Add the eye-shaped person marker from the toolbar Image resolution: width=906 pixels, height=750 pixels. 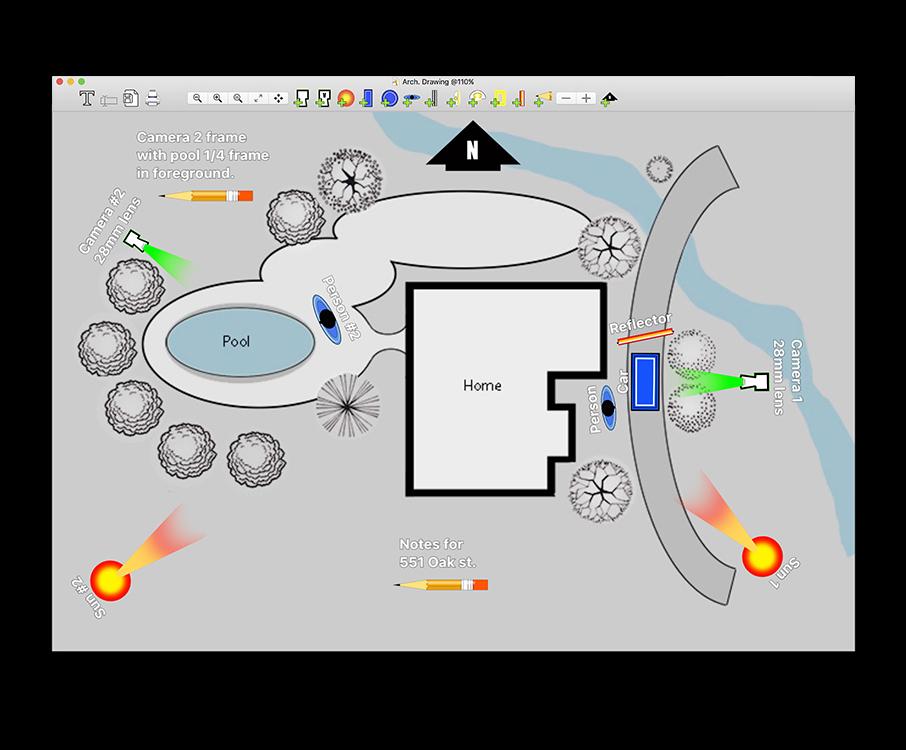(410, 97)
